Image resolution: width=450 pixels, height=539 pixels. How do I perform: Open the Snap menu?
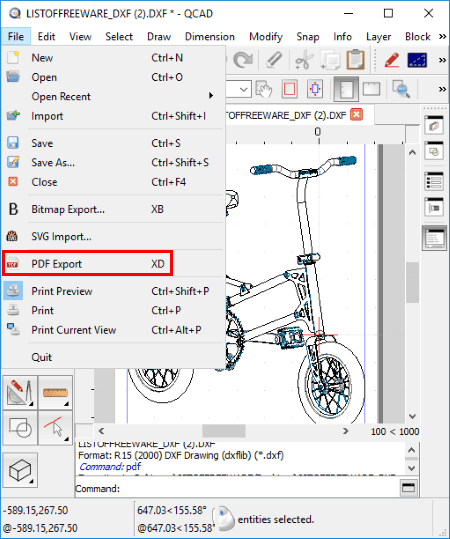tap(308, 36)
